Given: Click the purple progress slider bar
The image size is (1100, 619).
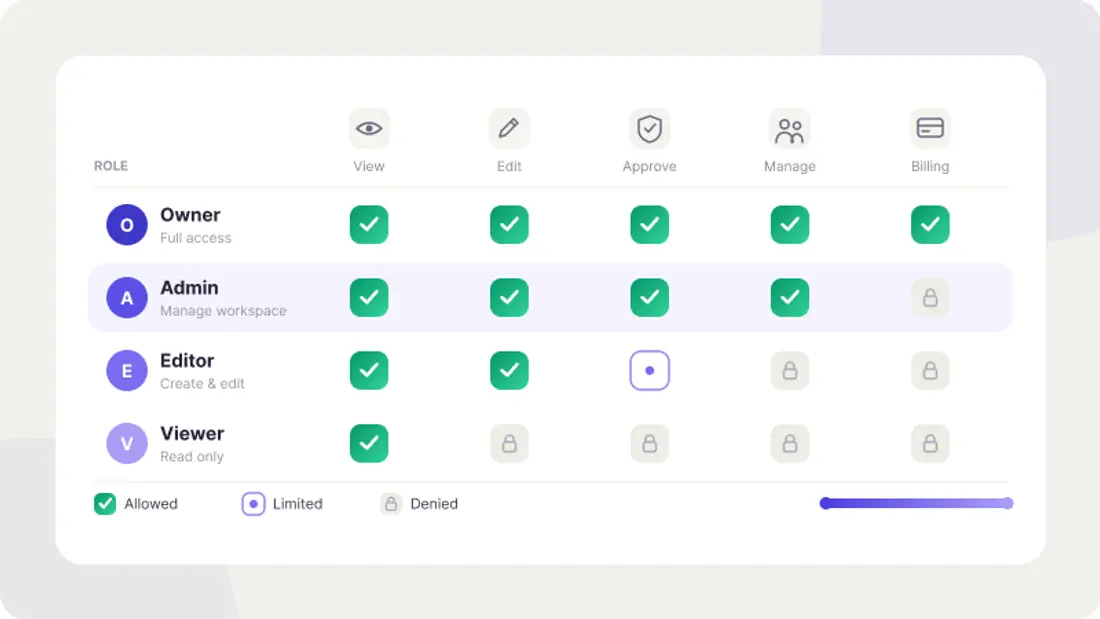Looking at the screenshot, I should [x=916, y=503].
